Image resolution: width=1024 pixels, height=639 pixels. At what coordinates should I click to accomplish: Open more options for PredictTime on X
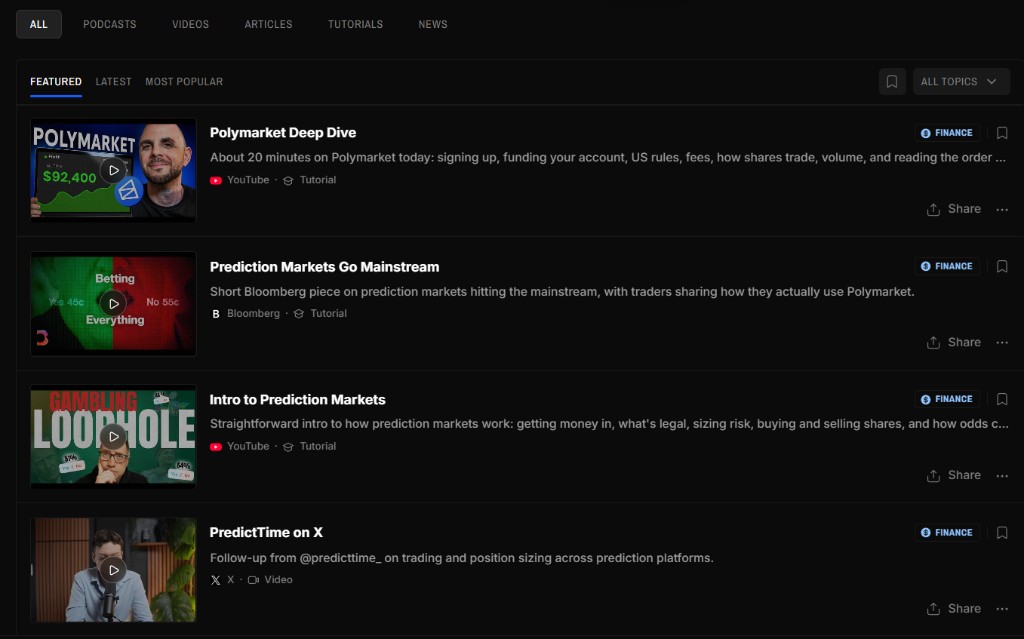click(x=1002, y=610)
